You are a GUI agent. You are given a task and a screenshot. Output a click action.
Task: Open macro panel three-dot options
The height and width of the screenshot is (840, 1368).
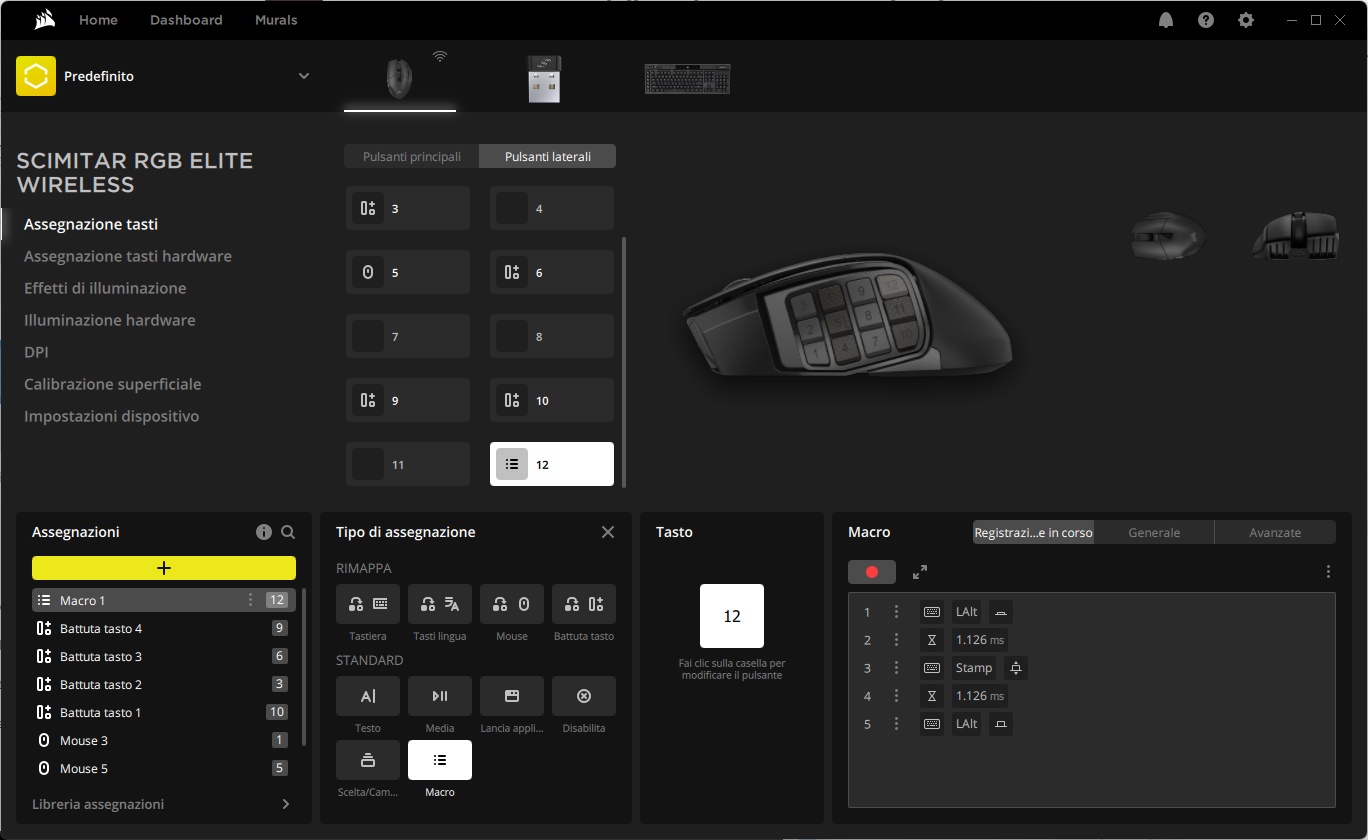(1328, 572)
